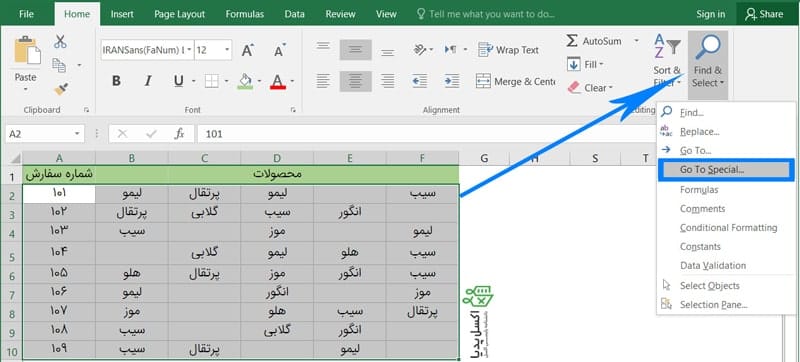
Task: Toggle Middle Align button
Action: 356,50
